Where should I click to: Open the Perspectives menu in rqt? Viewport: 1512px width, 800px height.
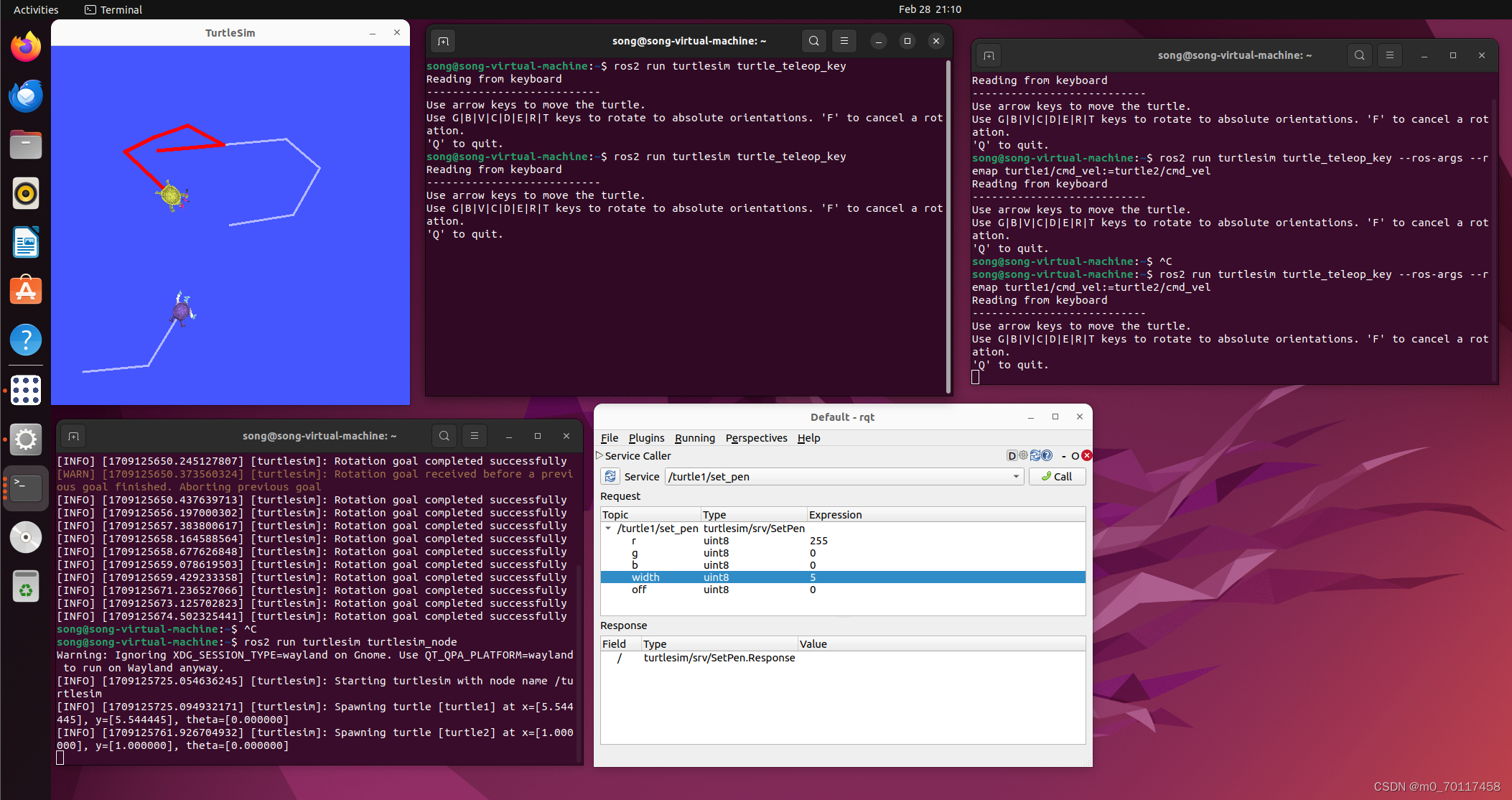(x=755, y=438)
